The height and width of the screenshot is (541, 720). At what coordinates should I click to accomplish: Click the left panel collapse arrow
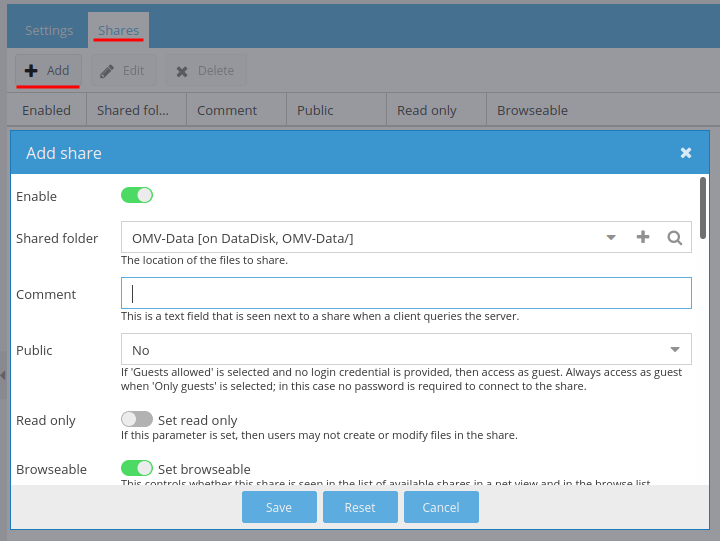[x=3, y=375]
